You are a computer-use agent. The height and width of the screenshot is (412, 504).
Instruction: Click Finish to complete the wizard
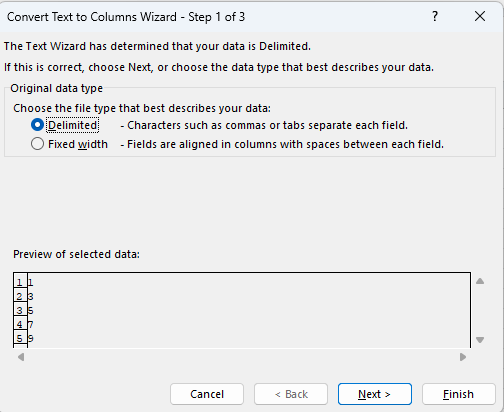[x=459, y=394]
